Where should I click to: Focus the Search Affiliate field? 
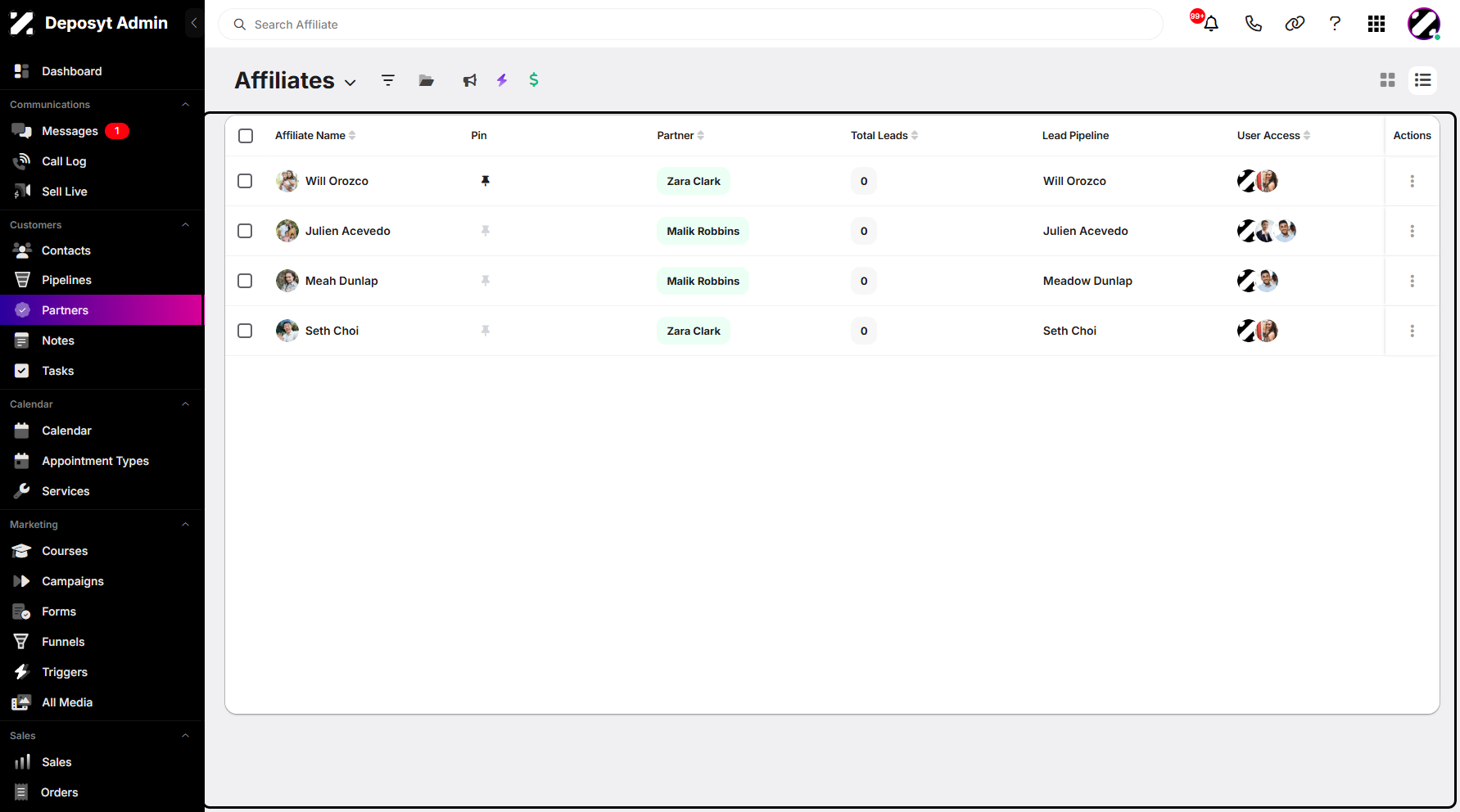[x=690, y=25]
